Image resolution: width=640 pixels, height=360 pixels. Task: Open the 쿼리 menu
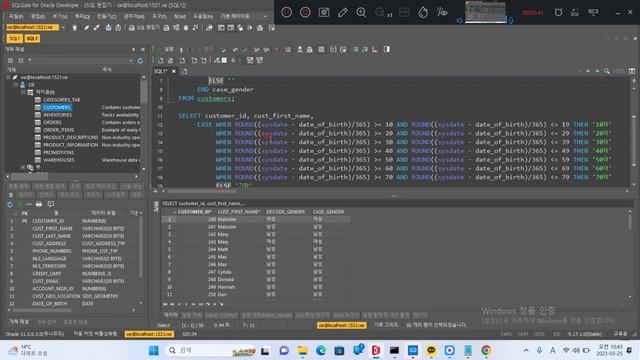pos(82,16)
